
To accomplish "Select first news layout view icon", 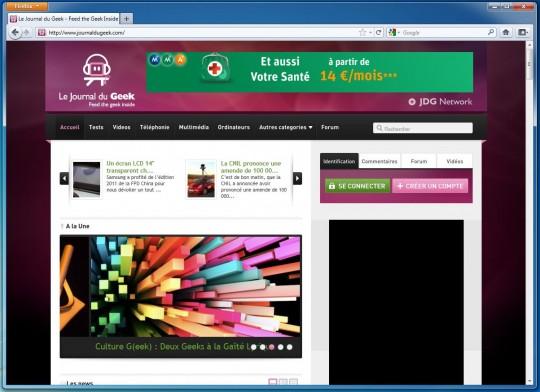I will click(272, 382).
